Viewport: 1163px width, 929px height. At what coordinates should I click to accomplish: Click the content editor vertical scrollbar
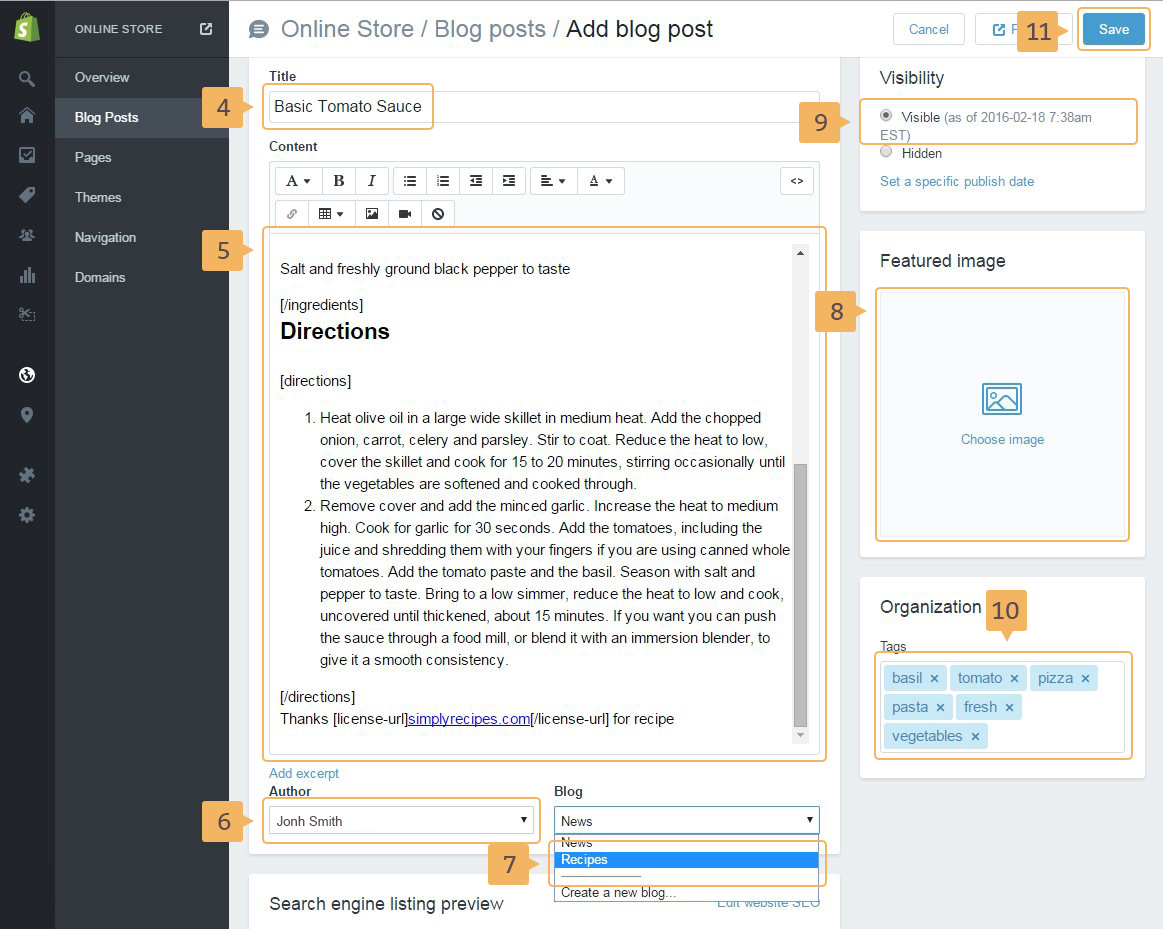pos(800,594)
